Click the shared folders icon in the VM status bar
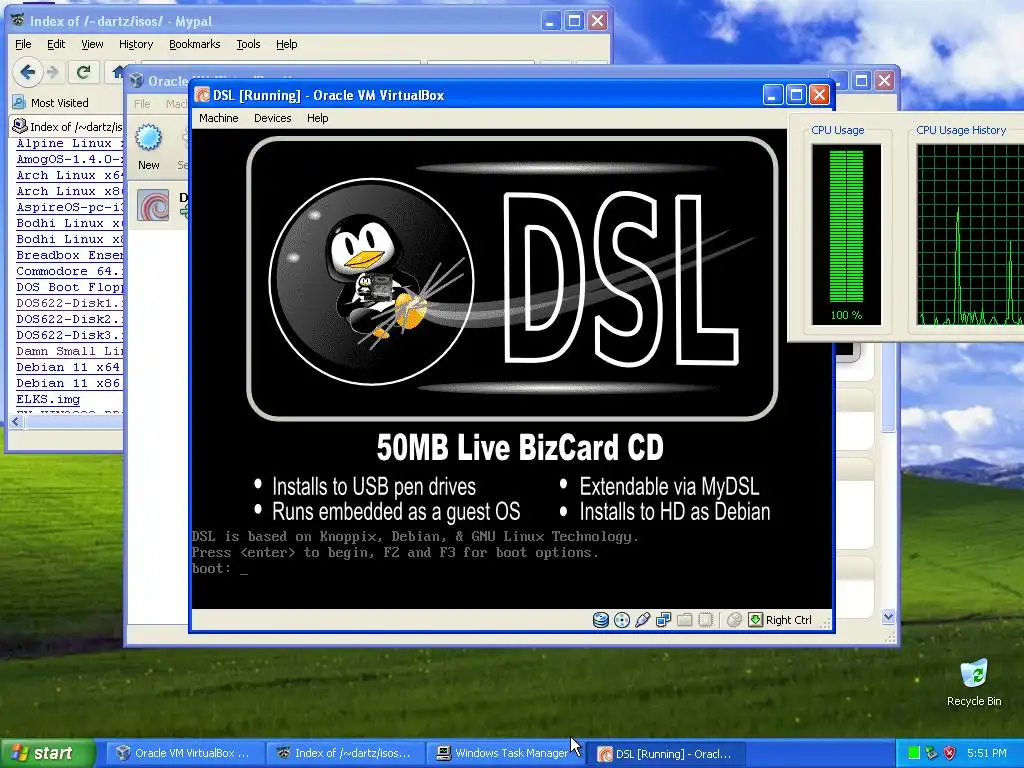The image size is (1024, 768). point(684,620)
